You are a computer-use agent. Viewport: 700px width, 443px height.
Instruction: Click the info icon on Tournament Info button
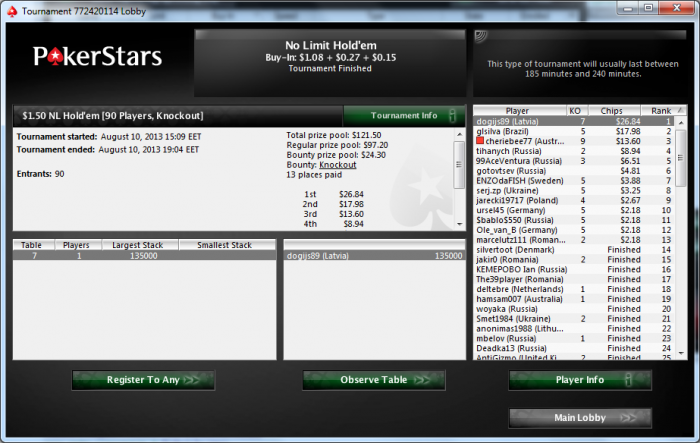[x=452, y=116]
